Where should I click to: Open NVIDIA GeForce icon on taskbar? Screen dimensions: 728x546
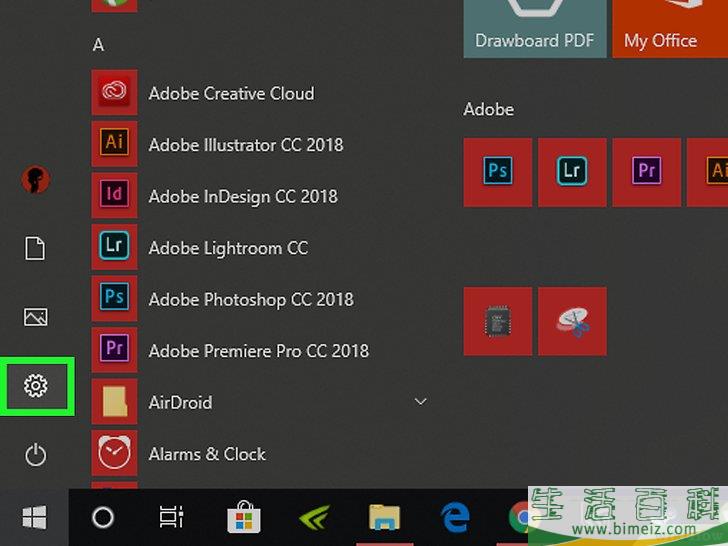point(314,517)
